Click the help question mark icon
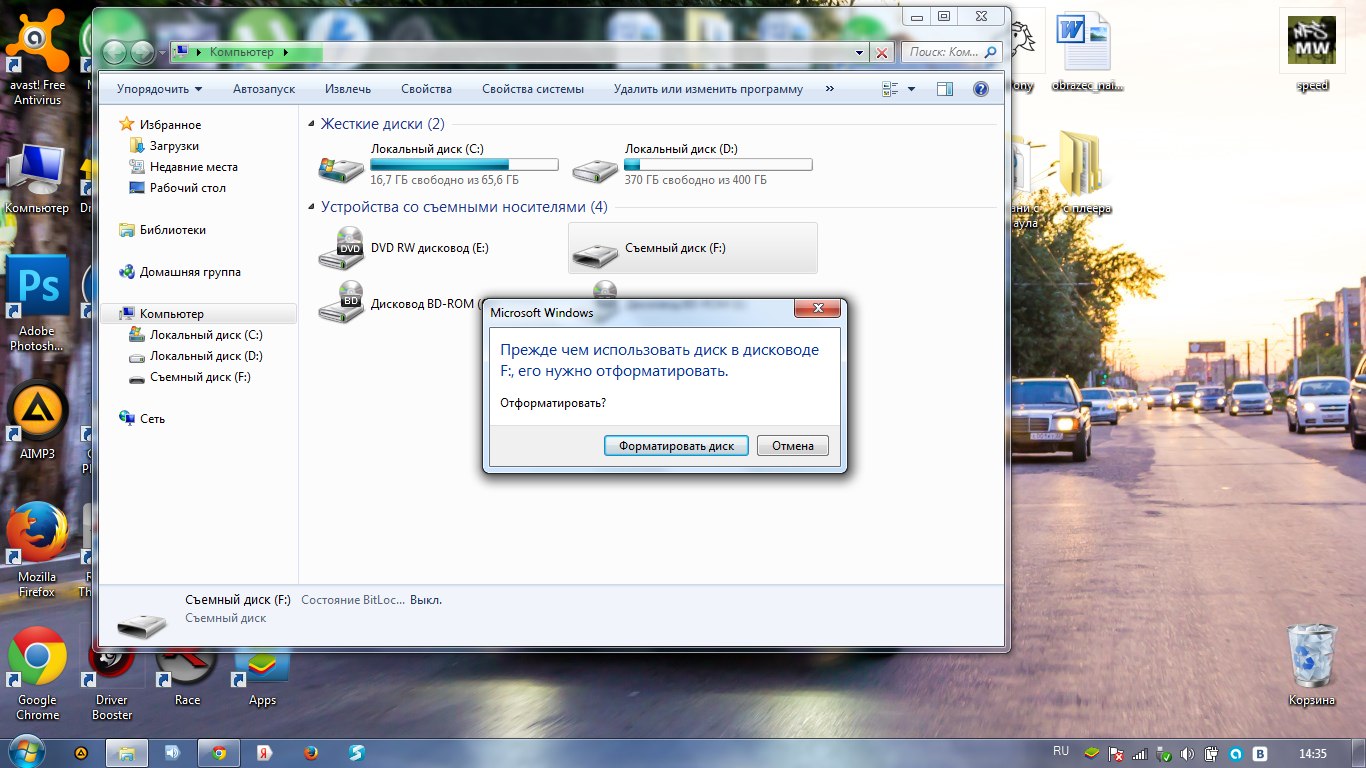 (x=981, y=89)
